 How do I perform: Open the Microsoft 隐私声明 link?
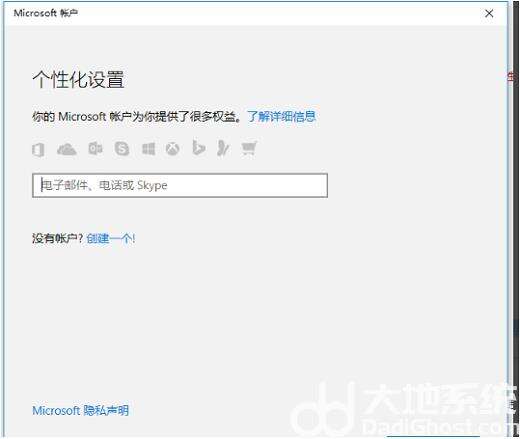point(80,410)
